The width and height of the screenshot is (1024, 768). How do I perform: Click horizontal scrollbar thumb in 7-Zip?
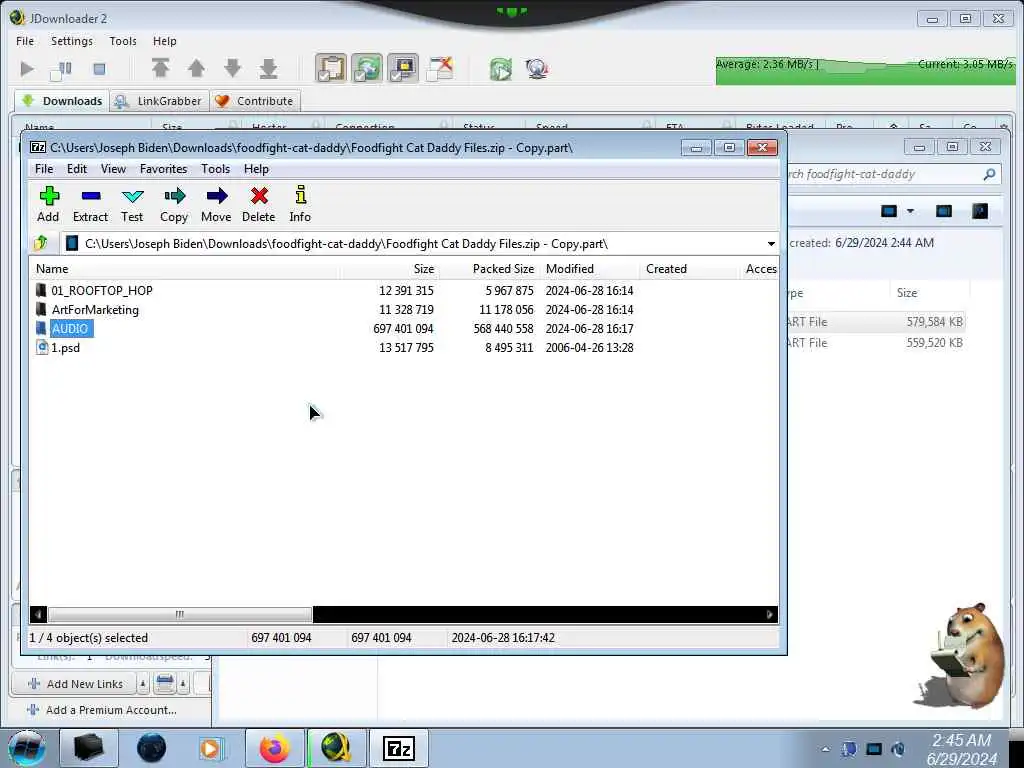tap(180, 615)
